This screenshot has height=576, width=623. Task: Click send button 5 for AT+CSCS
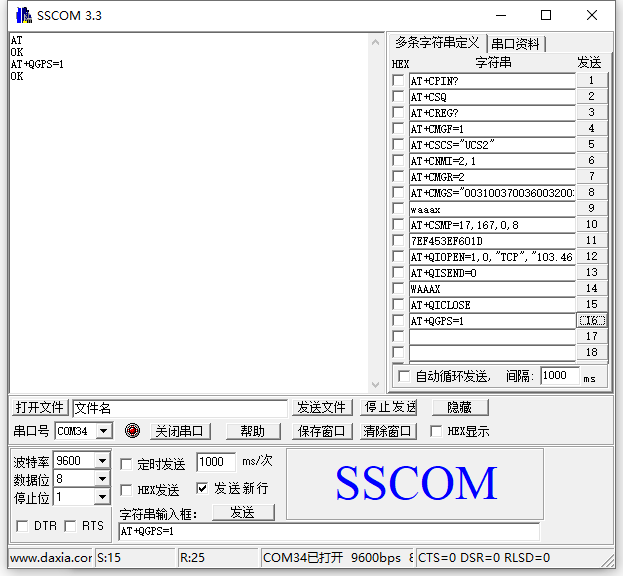tap(591, 144)
